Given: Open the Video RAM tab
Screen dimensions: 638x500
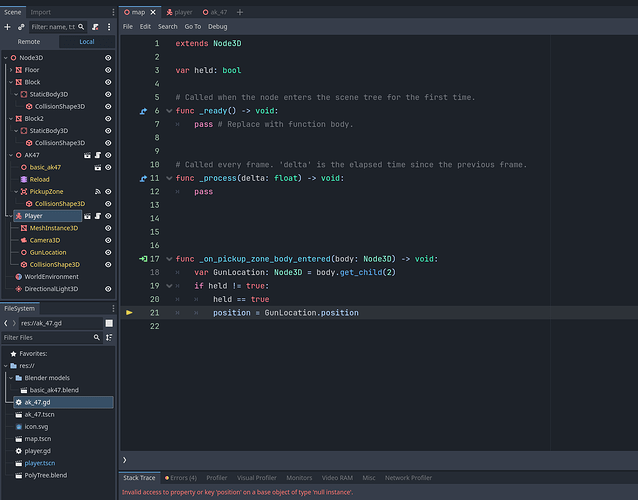Looking at the screenshot, I should [x=337, y=478].
